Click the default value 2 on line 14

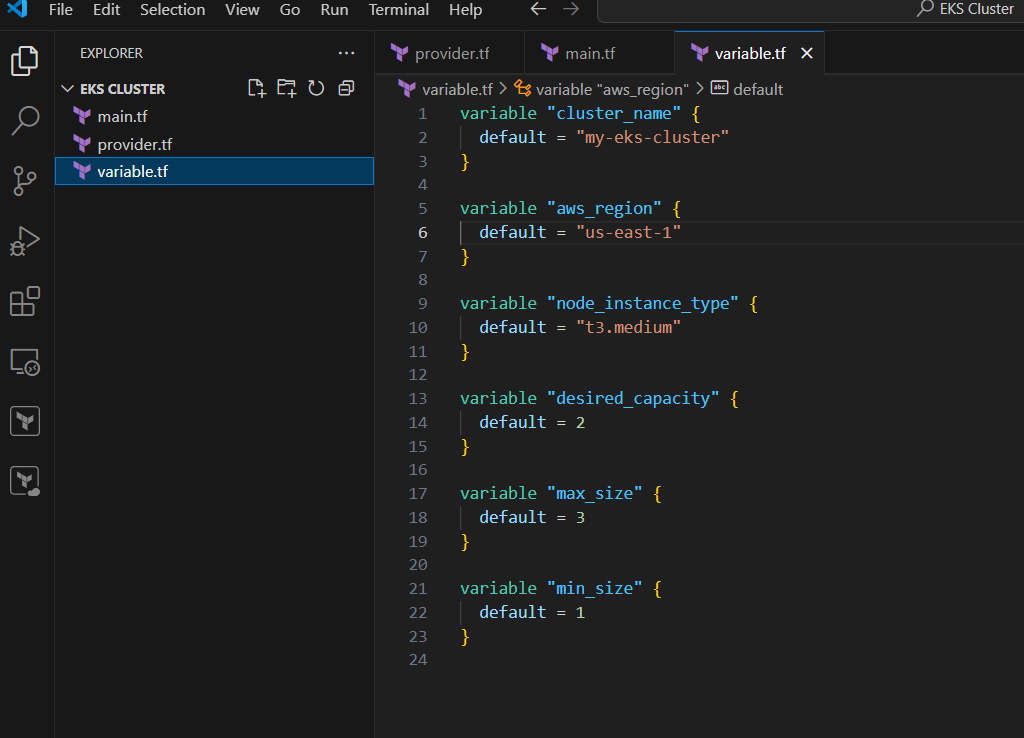[580, 423]
